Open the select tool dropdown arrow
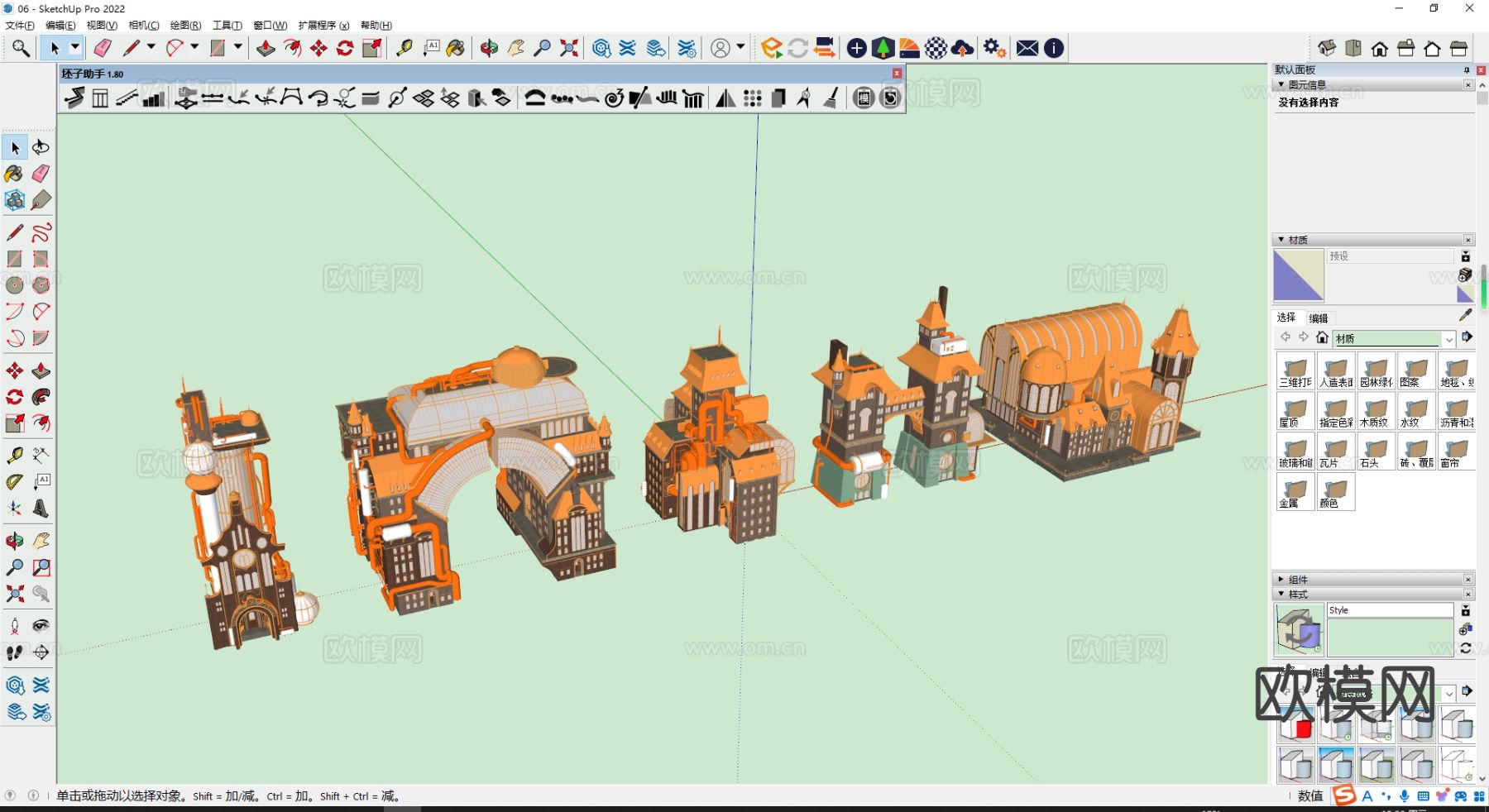 point(74,48)
